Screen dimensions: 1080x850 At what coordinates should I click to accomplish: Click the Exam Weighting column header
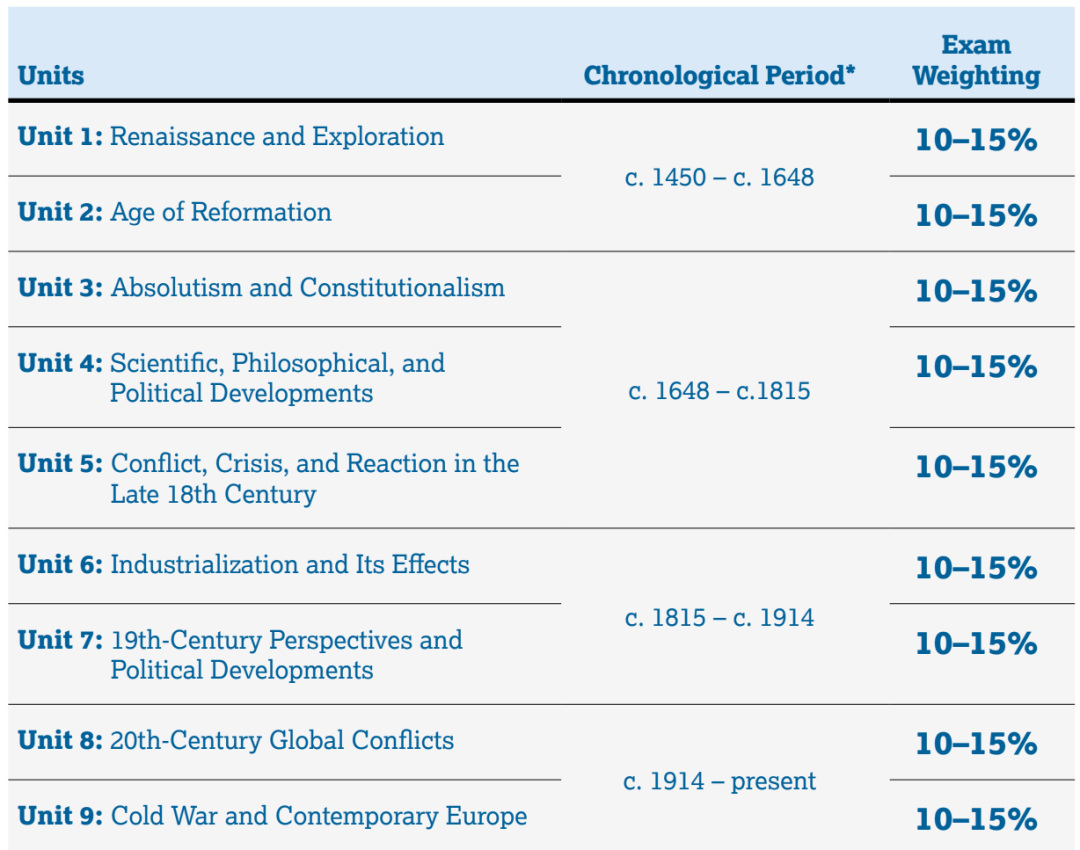[976, 60]
